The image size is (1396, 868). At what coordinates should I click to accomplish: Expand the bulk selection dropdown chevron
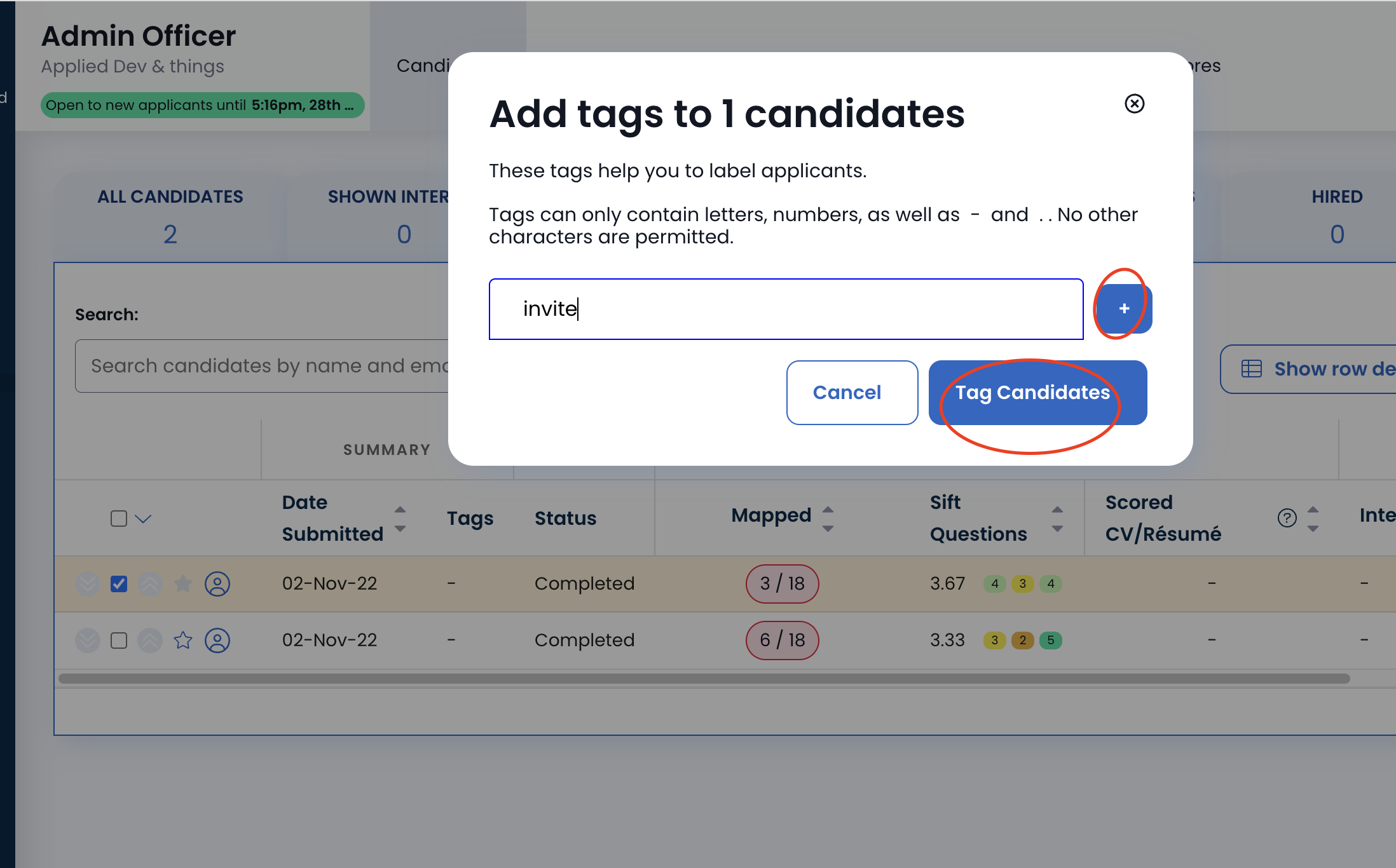pyautogui.click(x=144, y=519)
